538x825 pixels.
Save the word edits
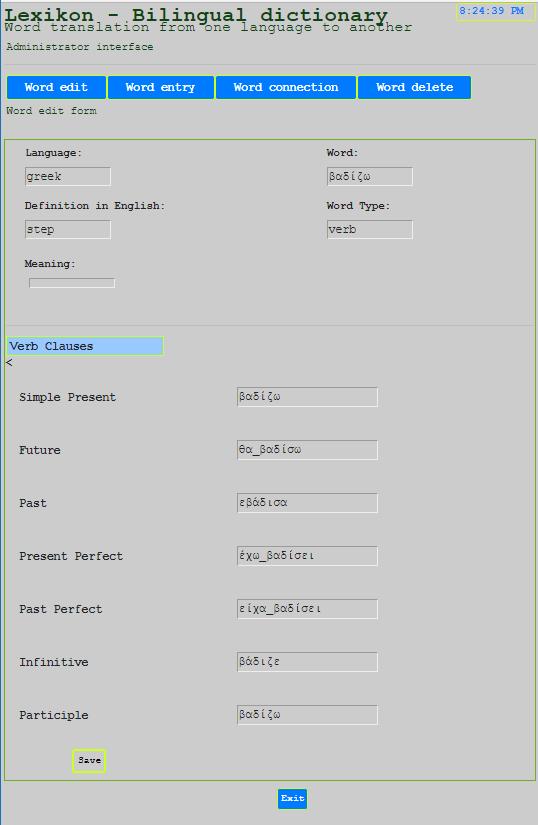89,761
